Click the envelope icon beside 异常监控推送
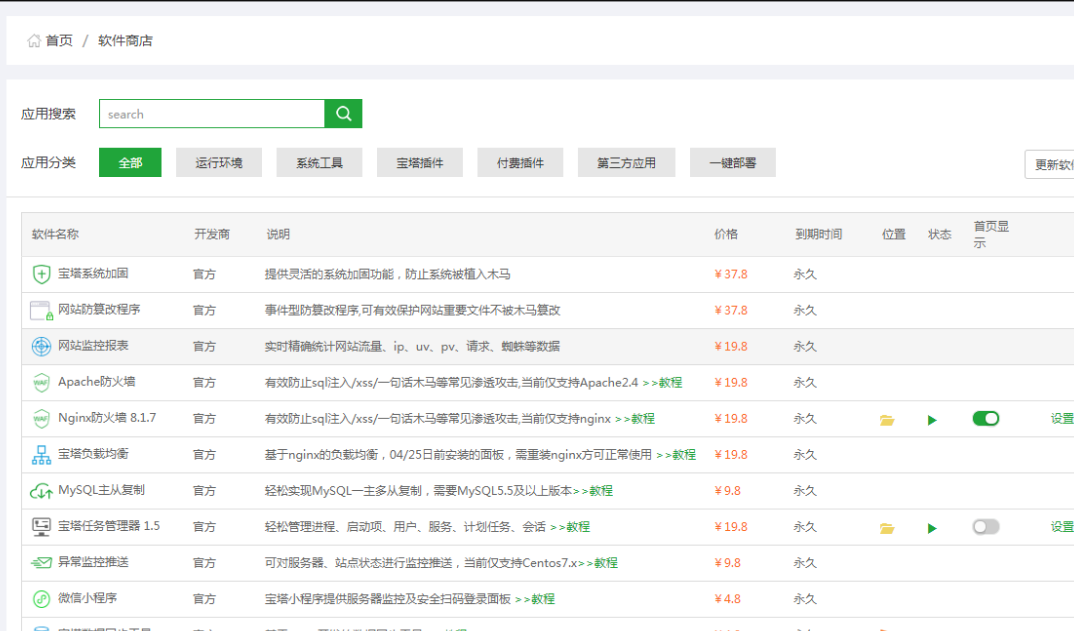 [41, 562]
